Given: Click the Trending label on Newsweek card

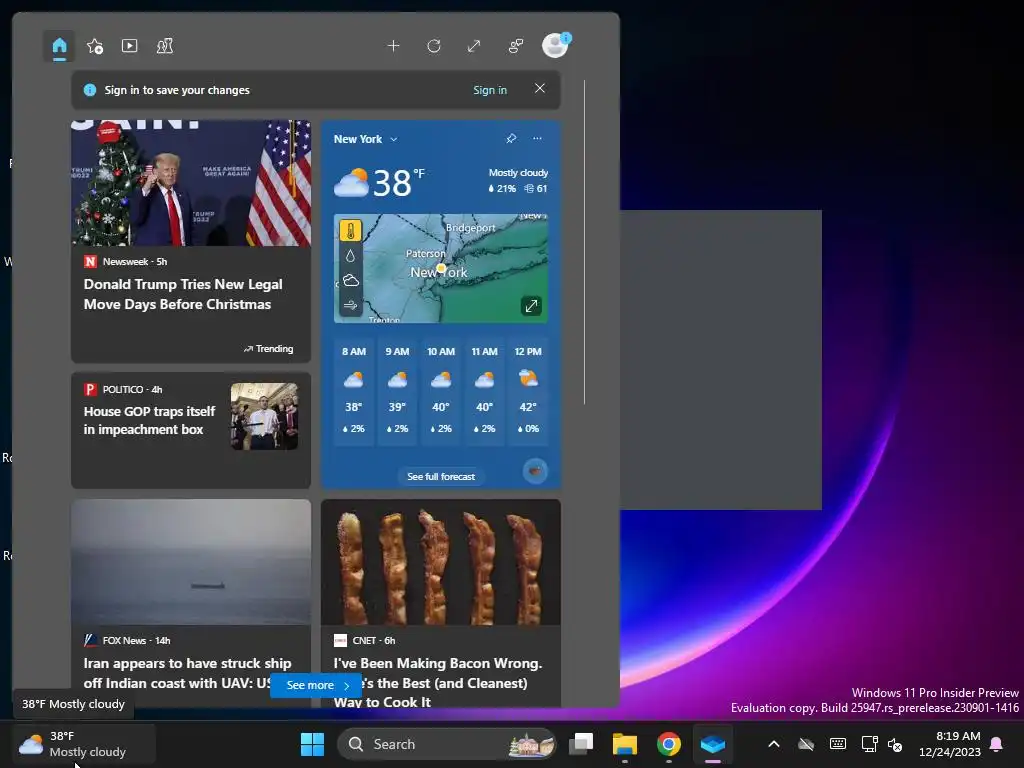Looking at the screenshot, I should pos(268,349).
